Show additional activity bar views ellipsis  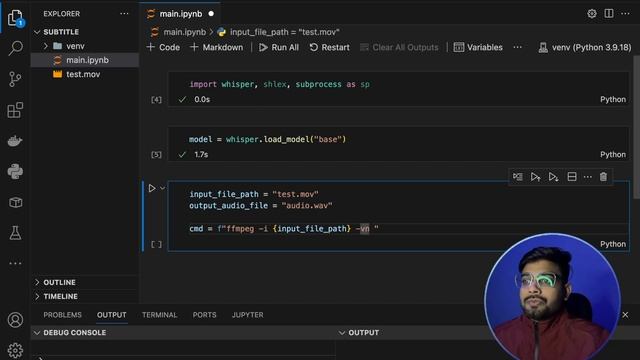(15, 263)
